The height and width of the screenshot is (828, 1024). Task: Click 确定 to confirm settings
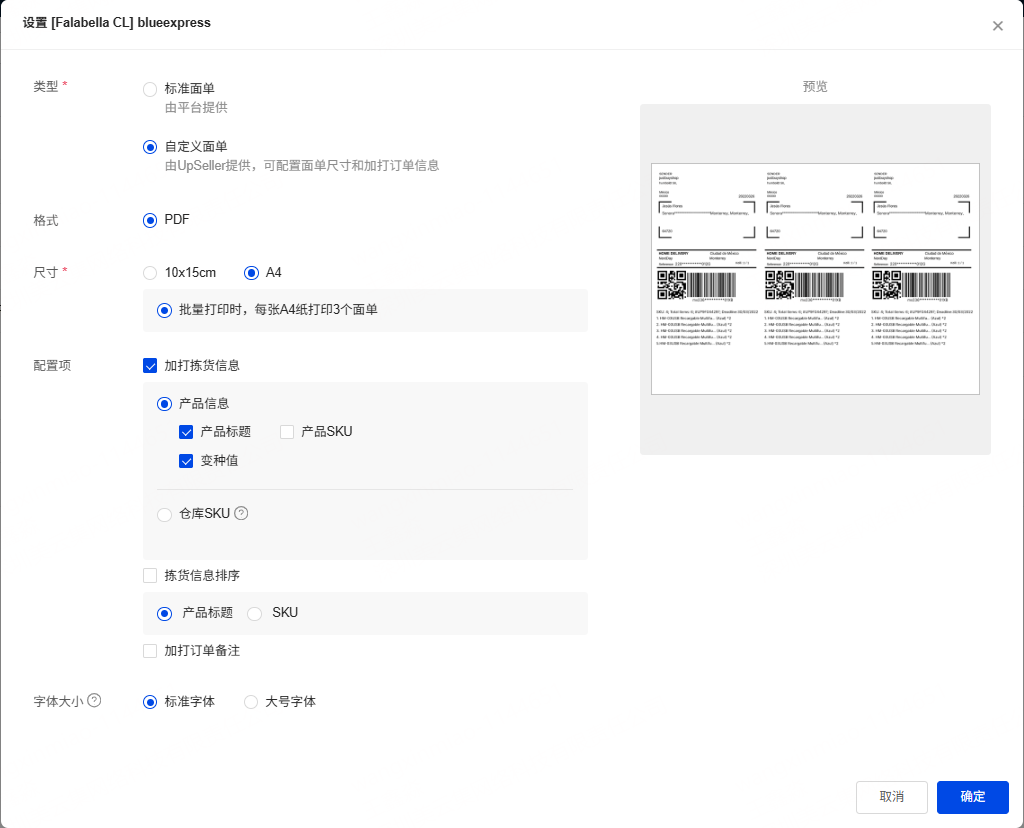[x=972, y=797]
